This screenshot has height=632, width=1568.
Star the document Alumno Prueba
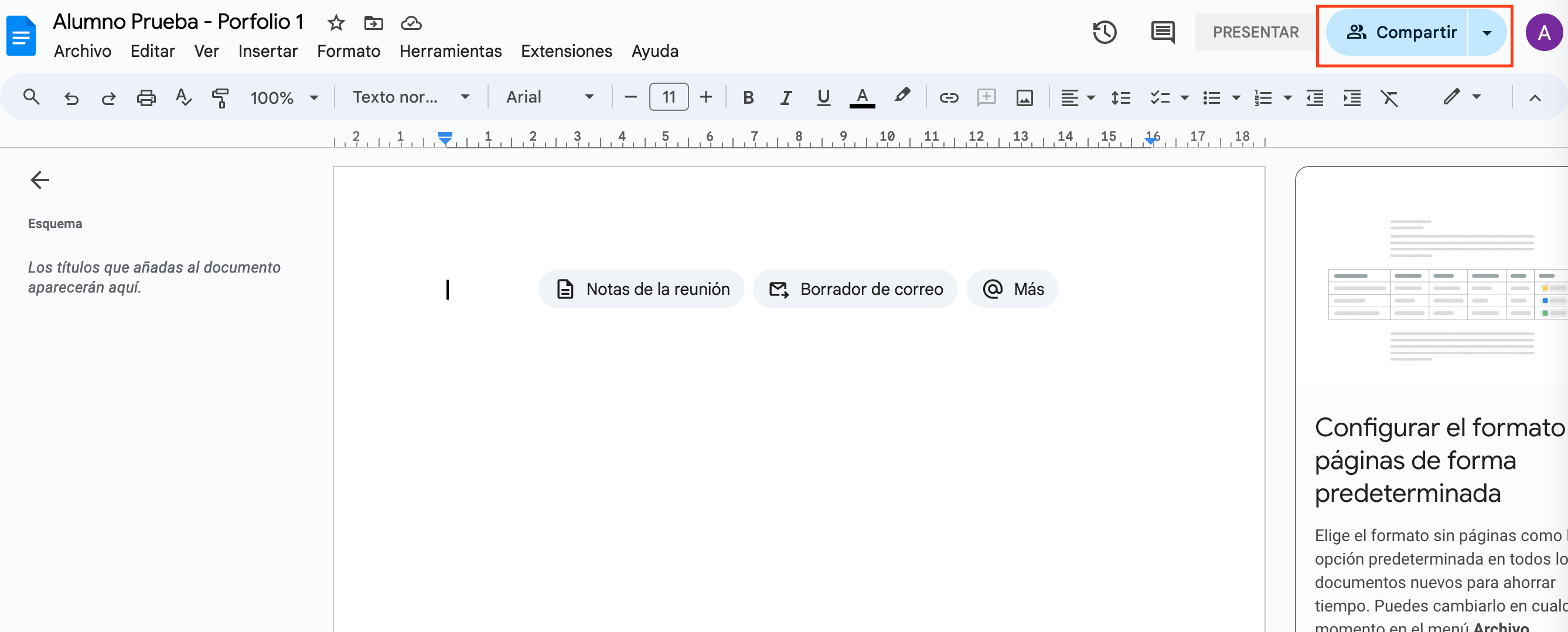[336, 23]
